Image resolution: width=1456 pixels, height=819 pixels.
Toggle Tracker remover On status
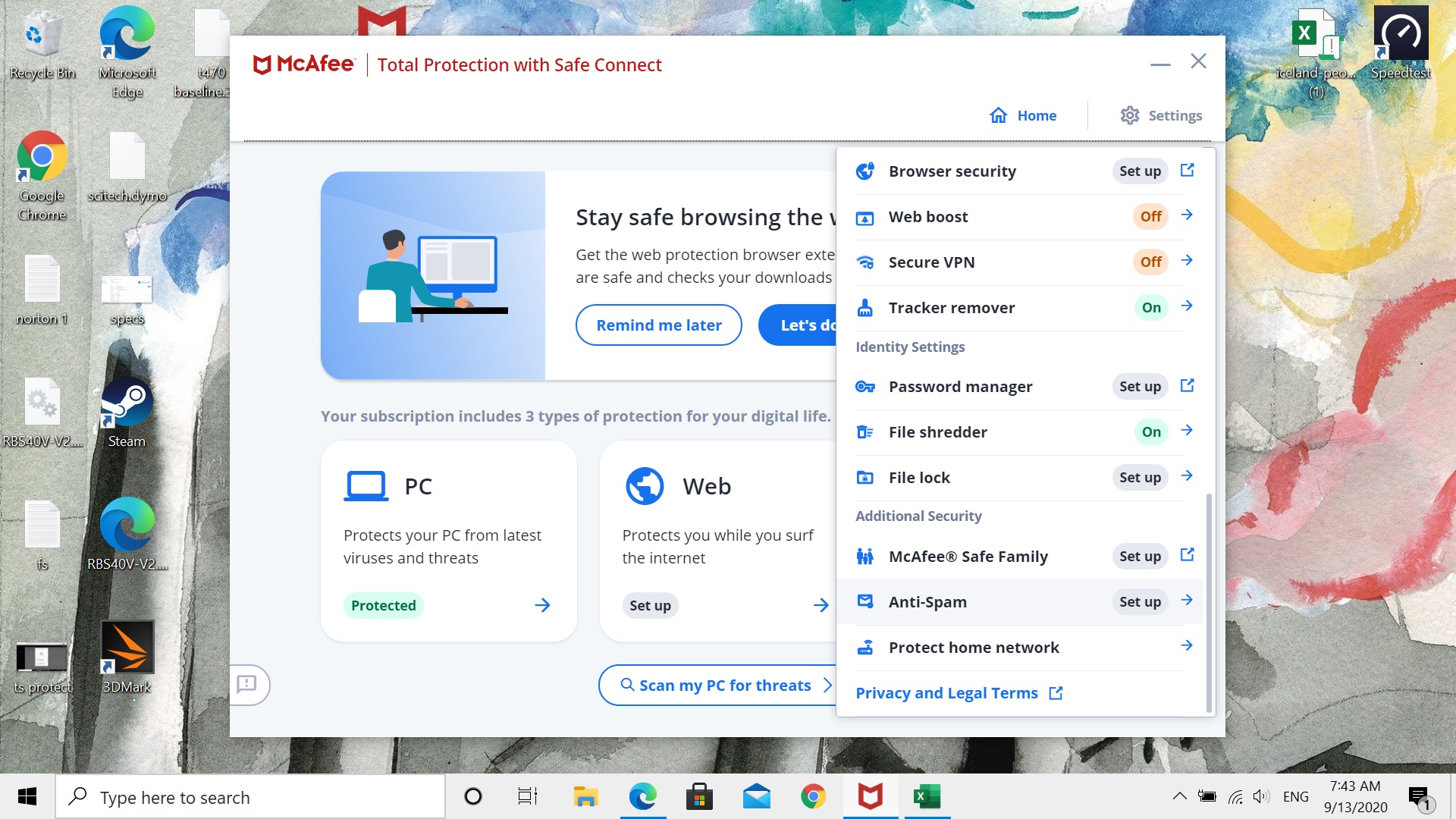pos(1151,308)
